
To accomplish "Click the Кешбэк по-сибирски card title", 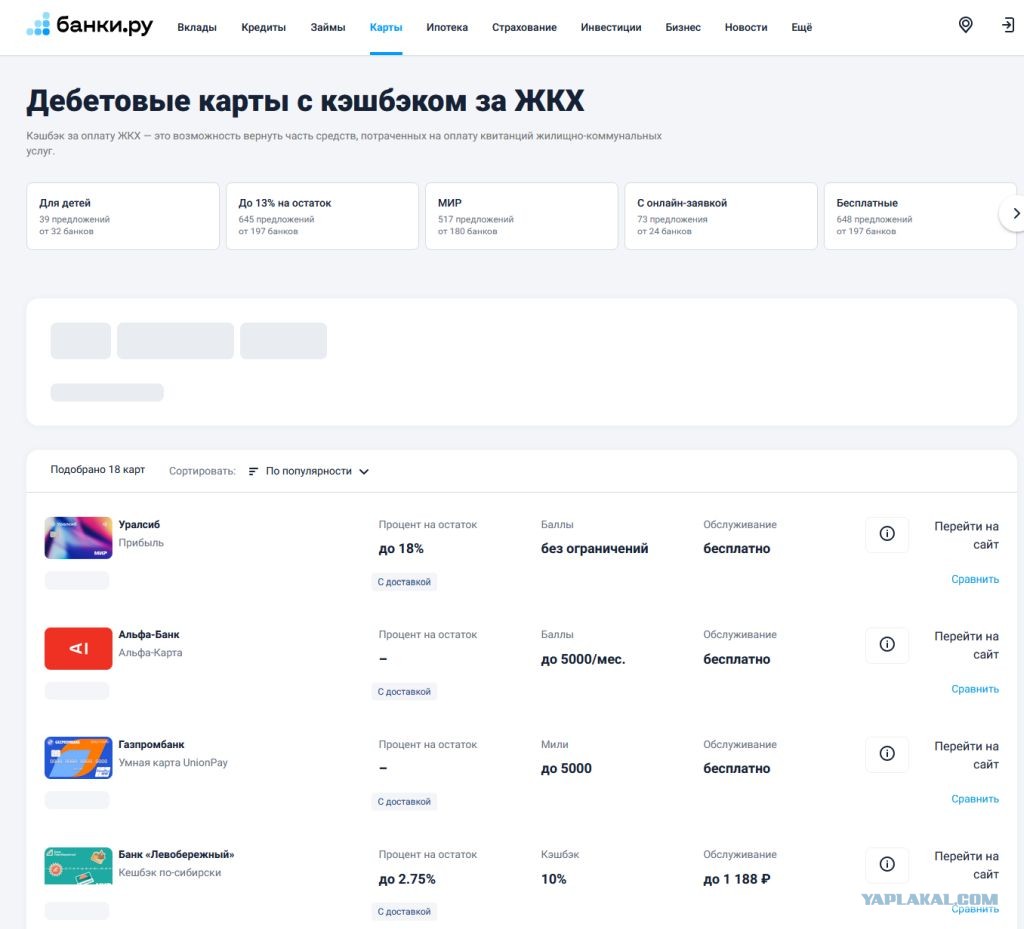I will pos(170,873).
